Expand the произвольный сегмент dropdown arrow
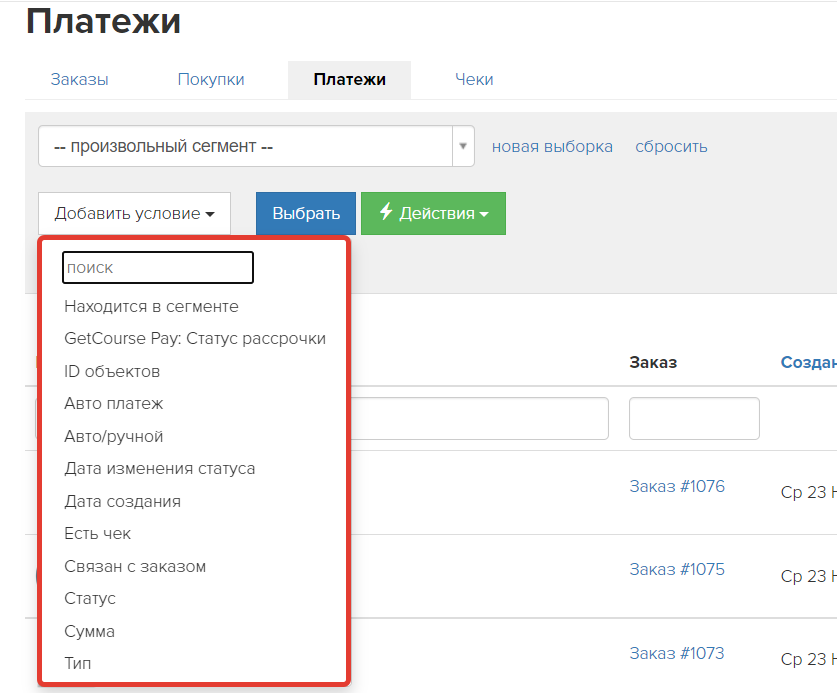Image resolution: width=837 pixels, height=693 pixels. (x=463, y=146)
